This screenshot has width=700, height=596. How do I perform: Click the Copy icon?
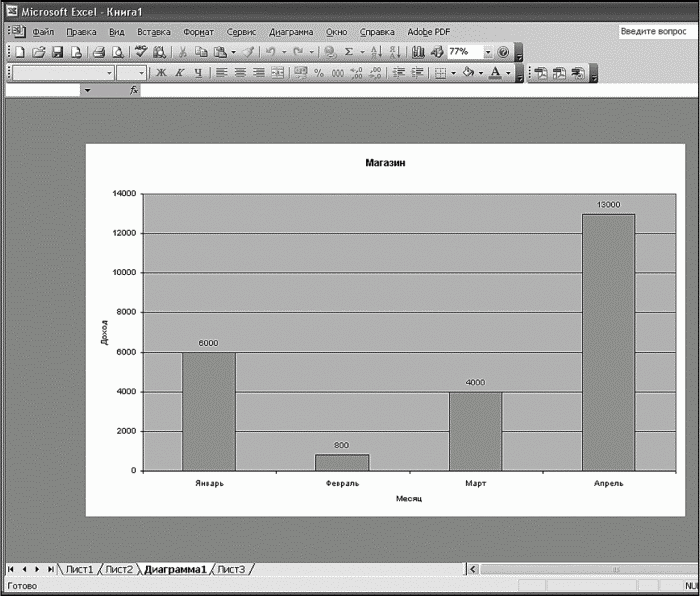click(x=202, y=52)
